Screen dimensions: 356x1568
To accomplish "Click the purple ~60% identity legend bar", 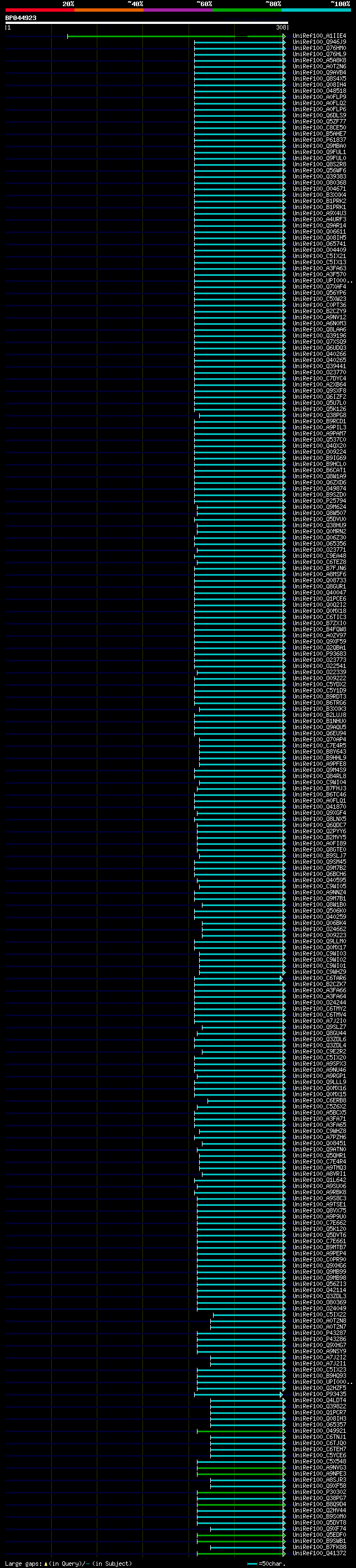I will (x=177, y=10).
